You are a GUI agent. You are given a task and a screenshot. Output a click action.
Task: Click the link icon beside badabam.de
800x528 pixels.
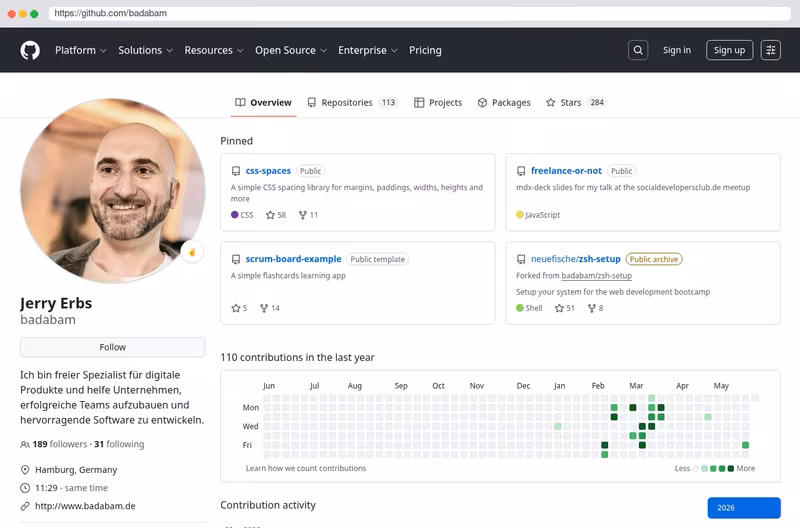(25, 506)
